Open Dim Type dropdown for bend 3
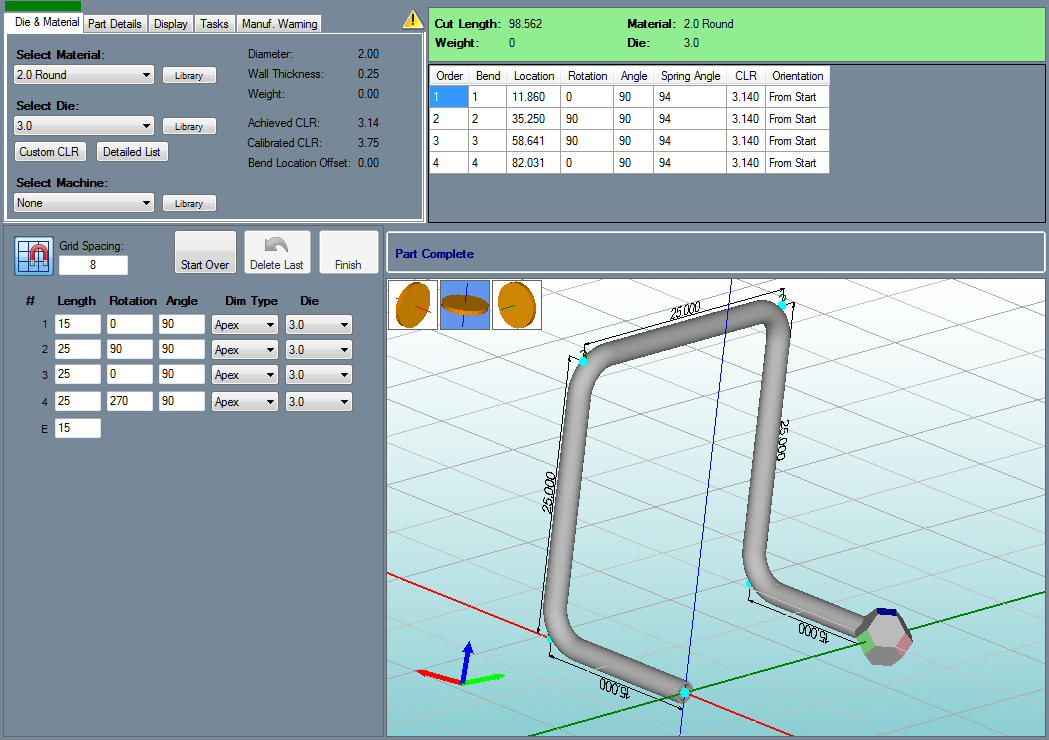This screenshot has height=740, width=1049. point(245,375)
